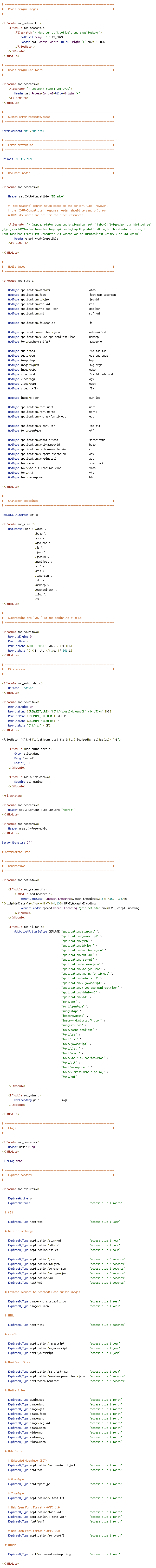Screen dimensions: 156x1568
Task: Click the 'AddOutputFilterByType DEFLATE' line
Action: click(x=57, y=931)
